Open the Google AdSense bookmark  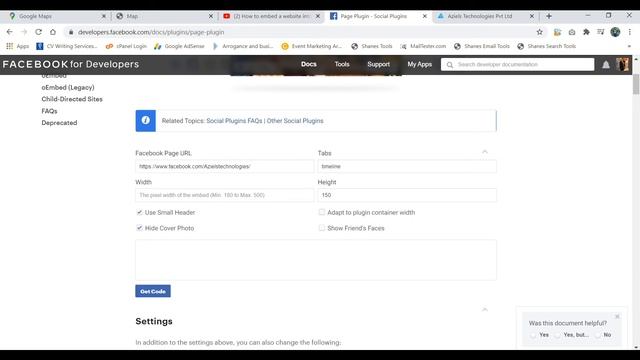[179, 46]
